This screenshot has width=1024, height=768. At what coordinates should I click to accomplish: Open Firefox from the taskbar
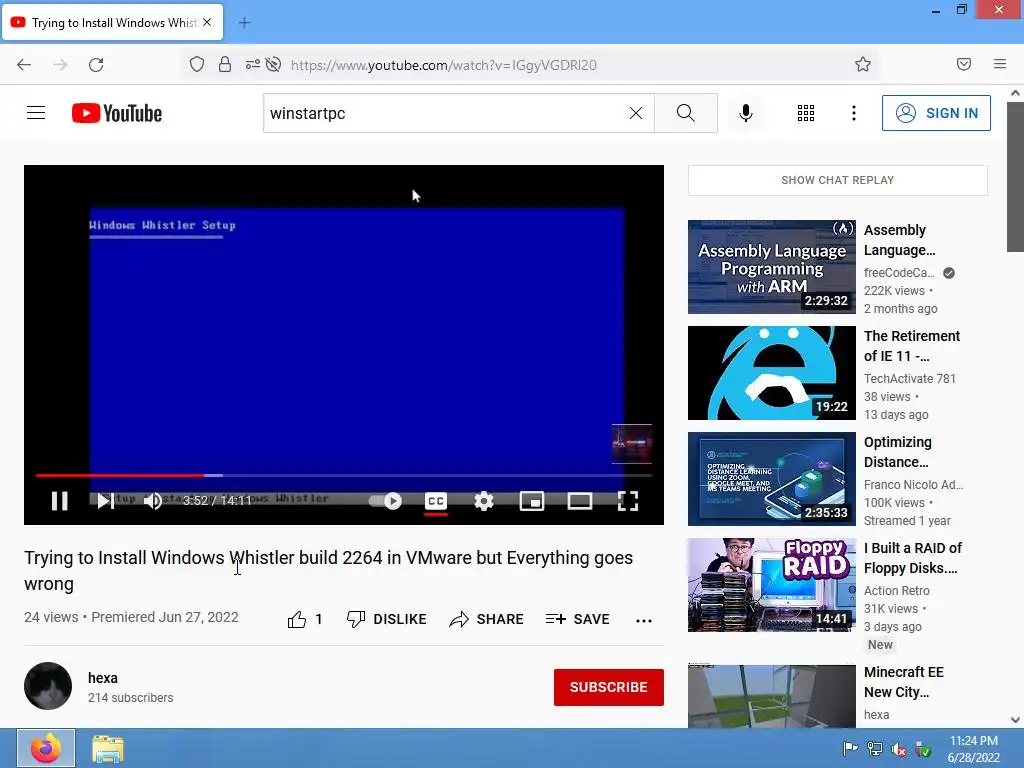(46, 748)
